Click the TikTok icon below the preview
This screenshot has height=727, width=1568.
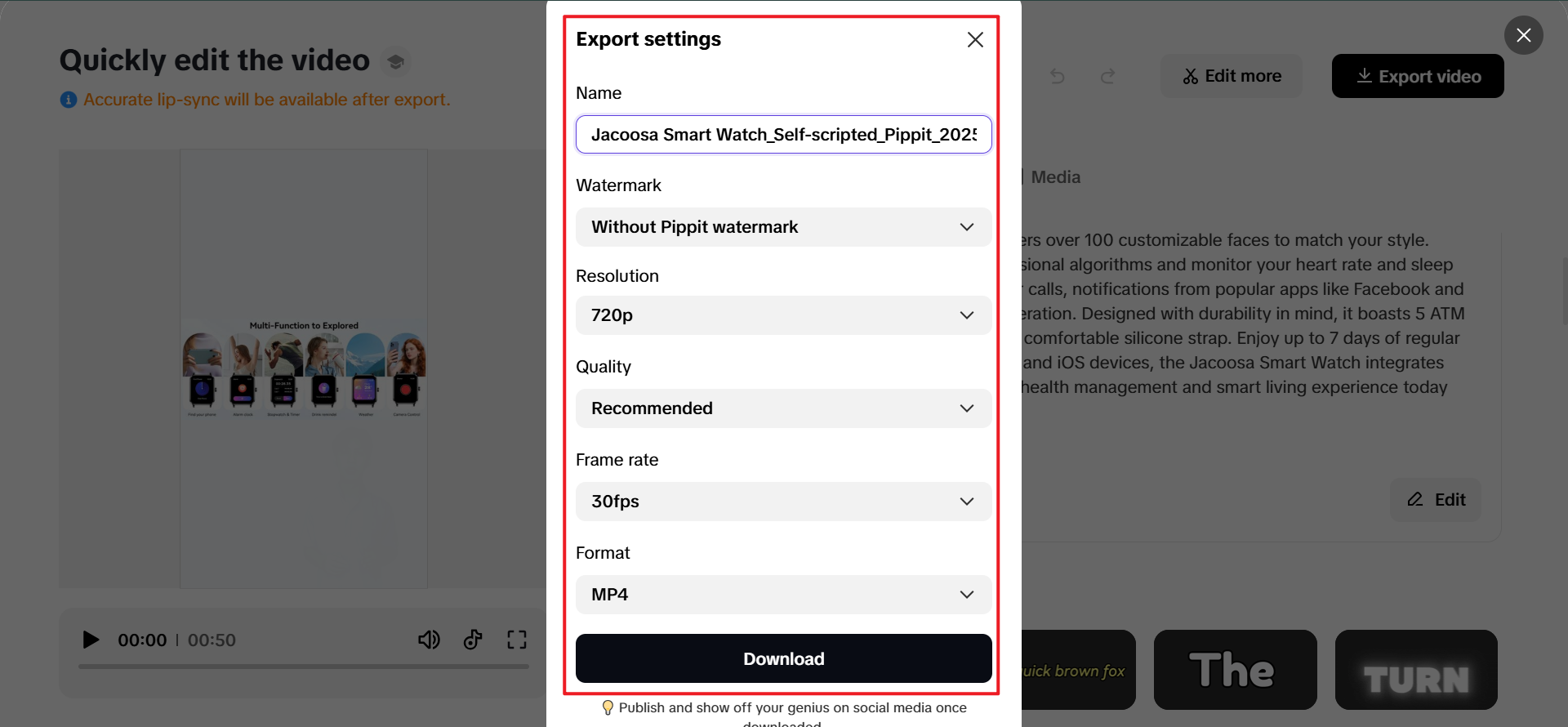pos(473,640)
